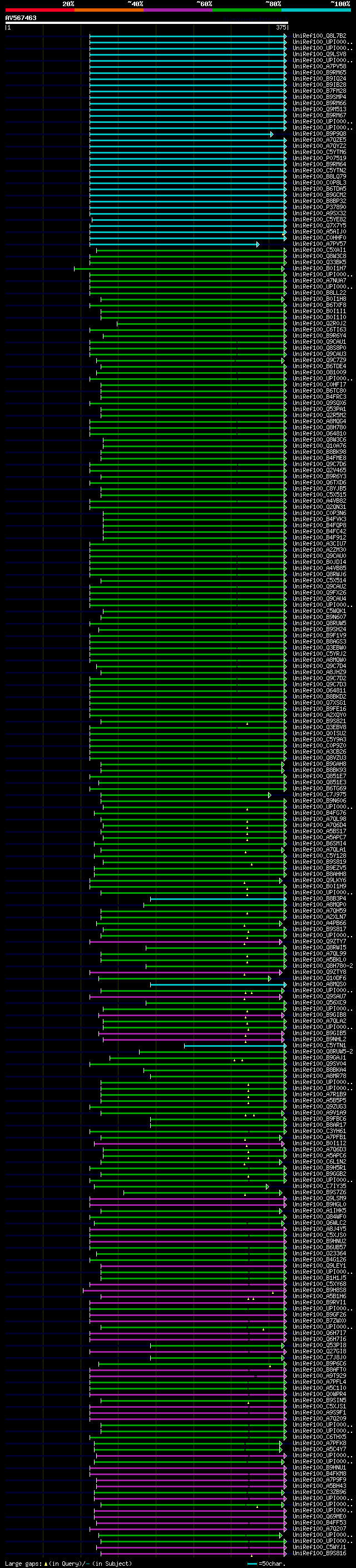The image size is (356, 1568).
Task: Select the UniRef100_C3ZB96 label
Action: [x=319, y=1492]
